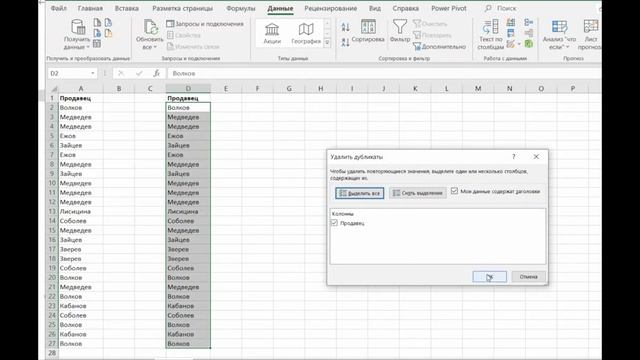Click the Снять выделение button
This screenshot has height=360, width=640.
click(418, 193)
